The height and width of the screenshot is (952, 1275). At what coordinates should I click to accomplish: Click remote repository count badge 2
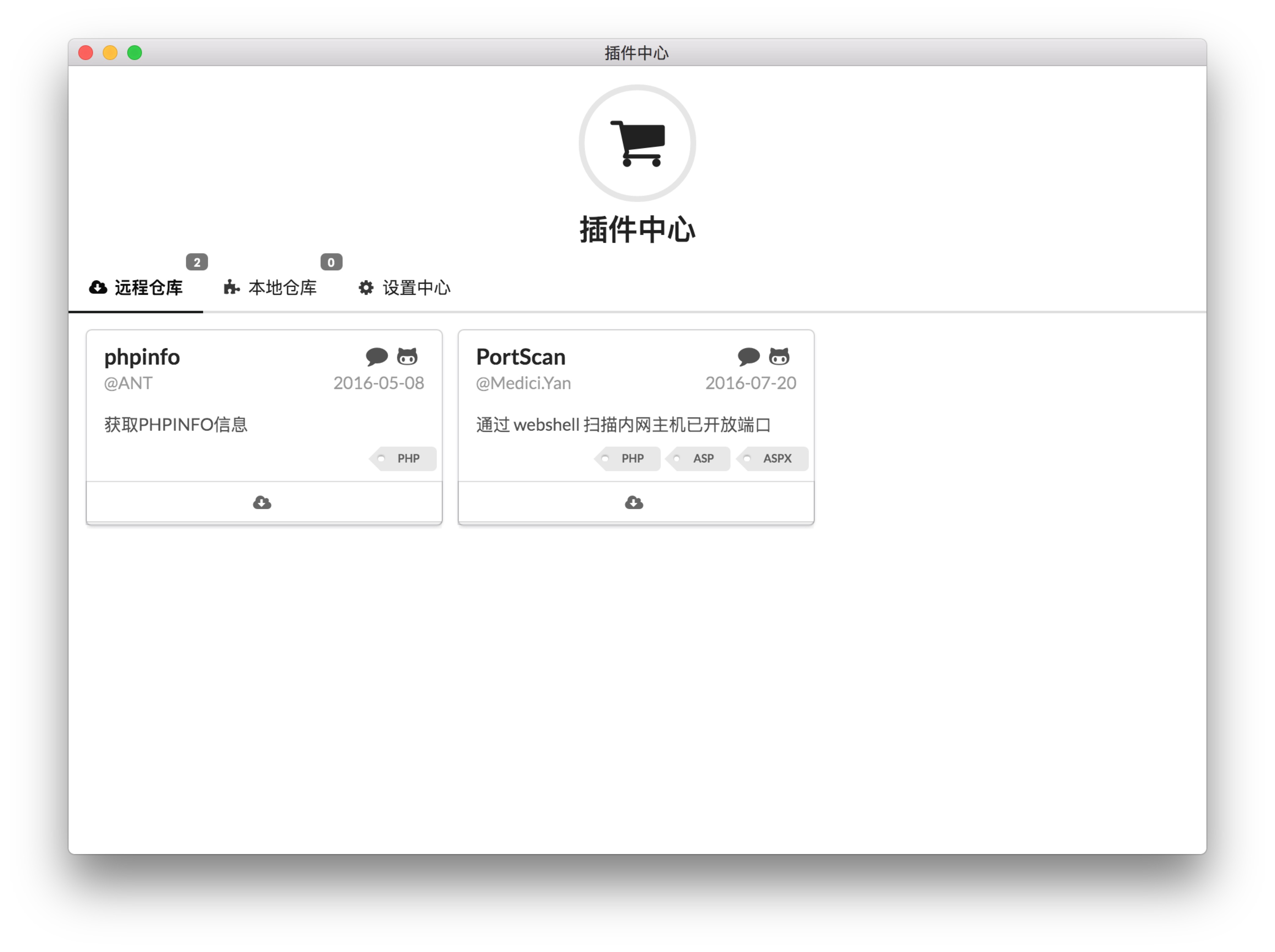[x=196, y=262]
